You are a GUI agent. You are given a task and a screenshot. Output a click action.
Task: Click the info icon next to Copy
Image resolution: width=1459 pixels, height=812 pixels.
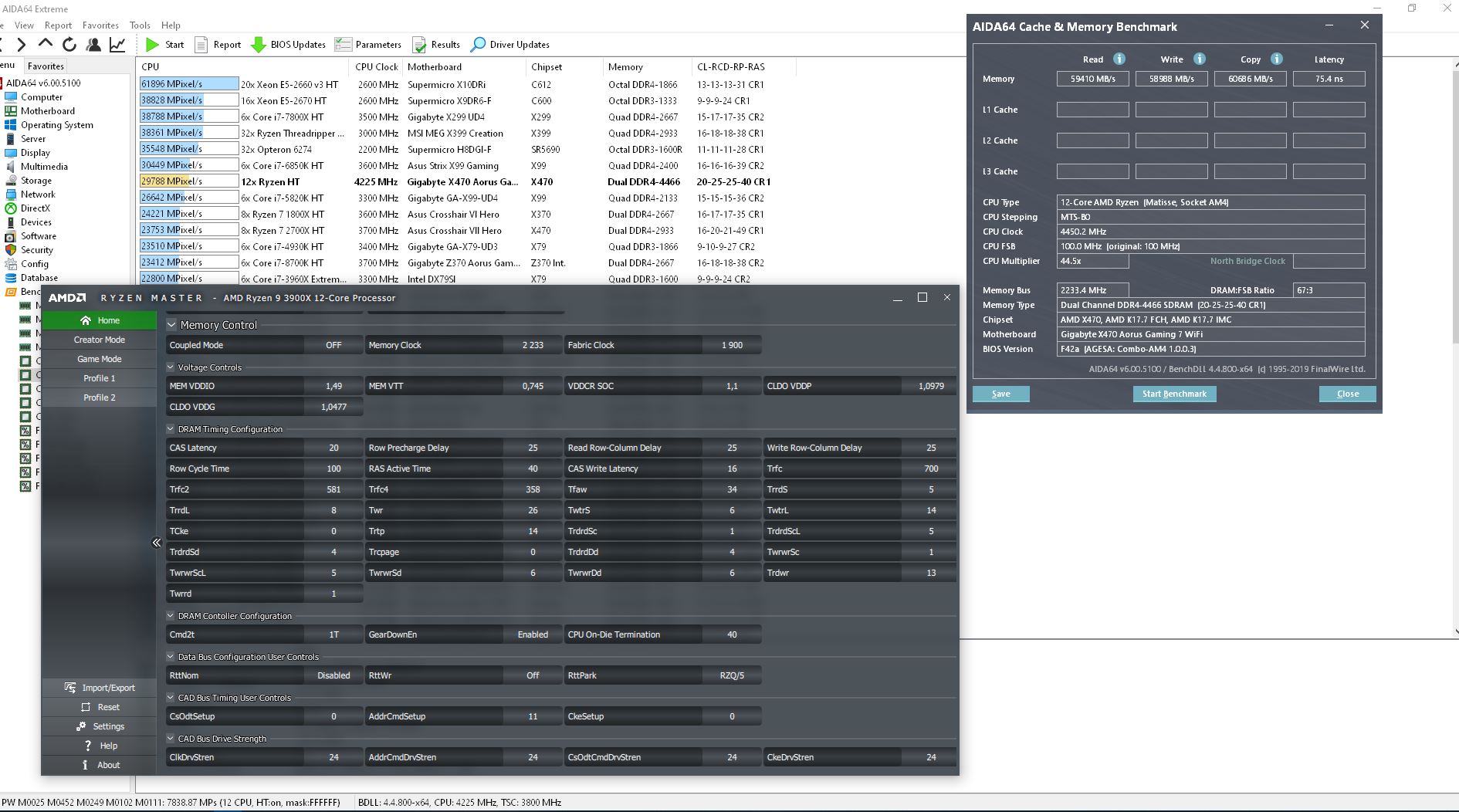[x=1277, y=59]
